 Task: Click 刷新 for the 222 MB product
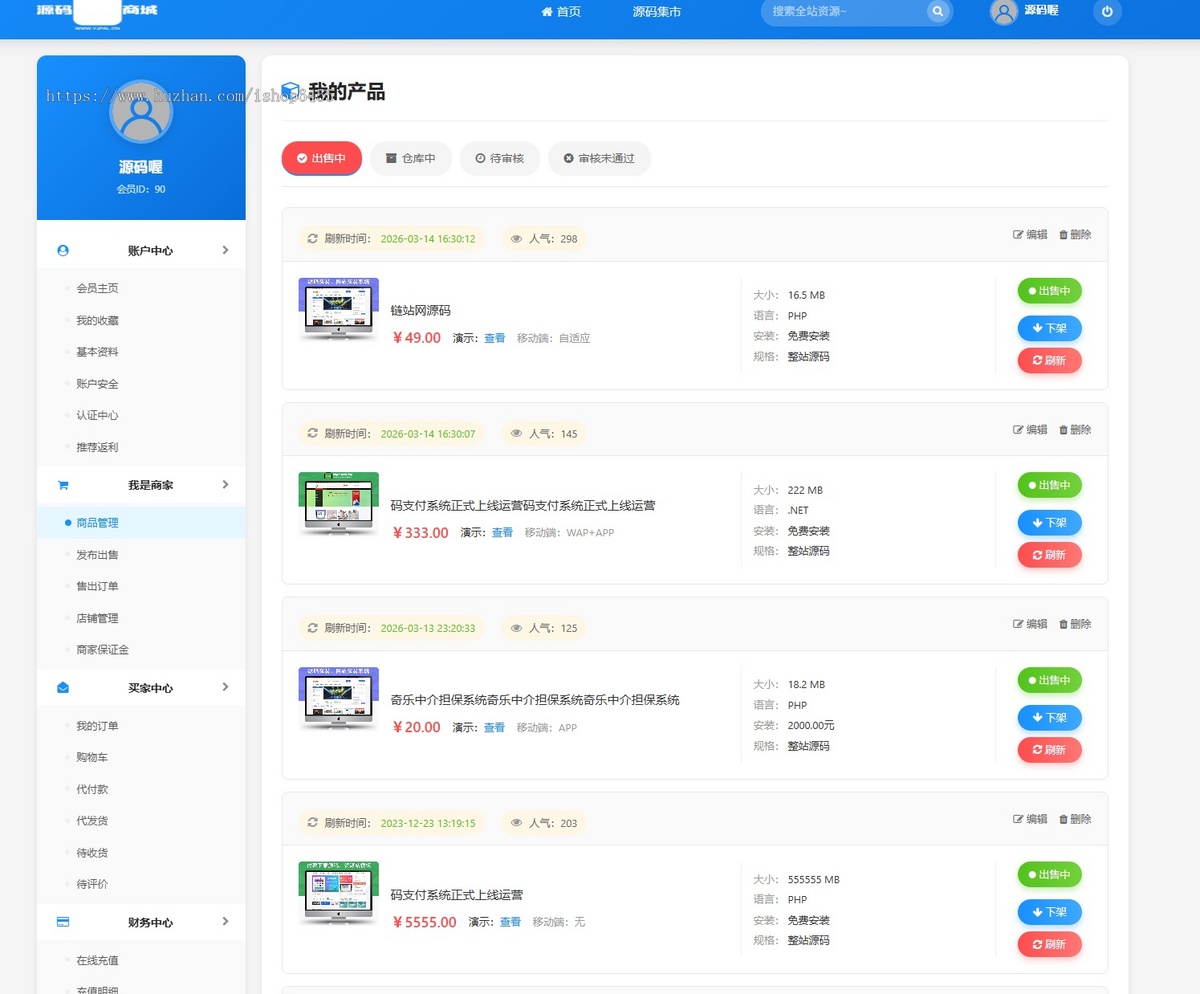click(1050, 554)
